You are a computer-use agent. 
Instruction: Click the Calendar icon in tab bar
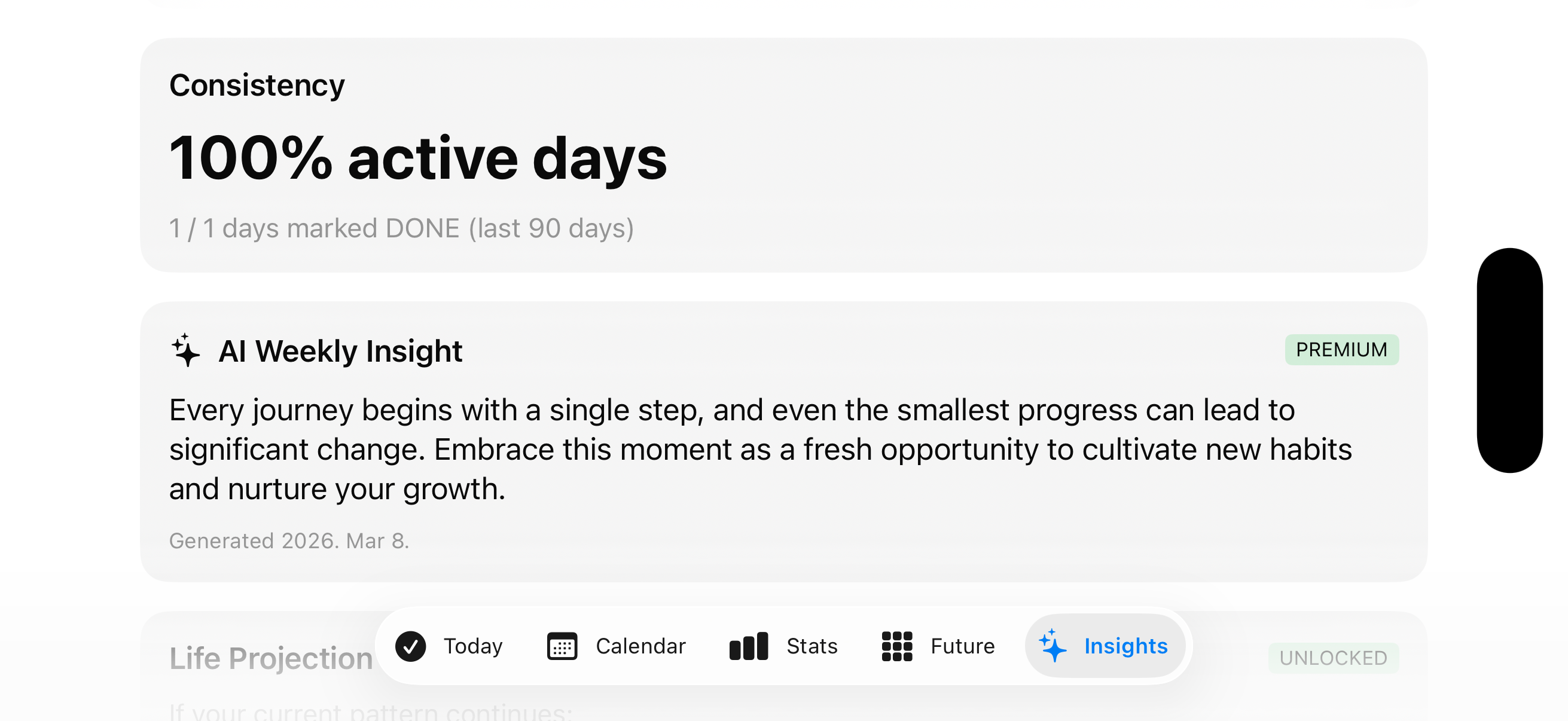pos(562,646)
